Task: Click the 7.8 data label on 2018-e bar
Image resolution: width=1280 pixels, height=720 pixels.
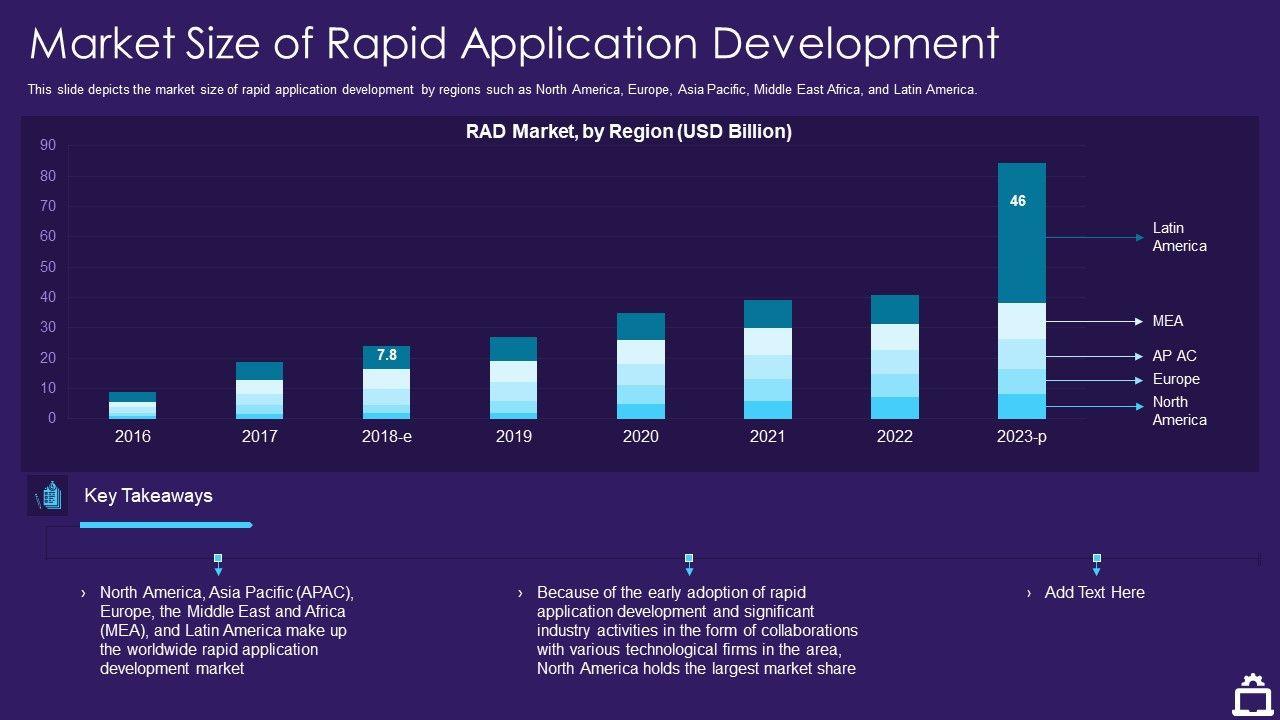Action: coord(386,355)
